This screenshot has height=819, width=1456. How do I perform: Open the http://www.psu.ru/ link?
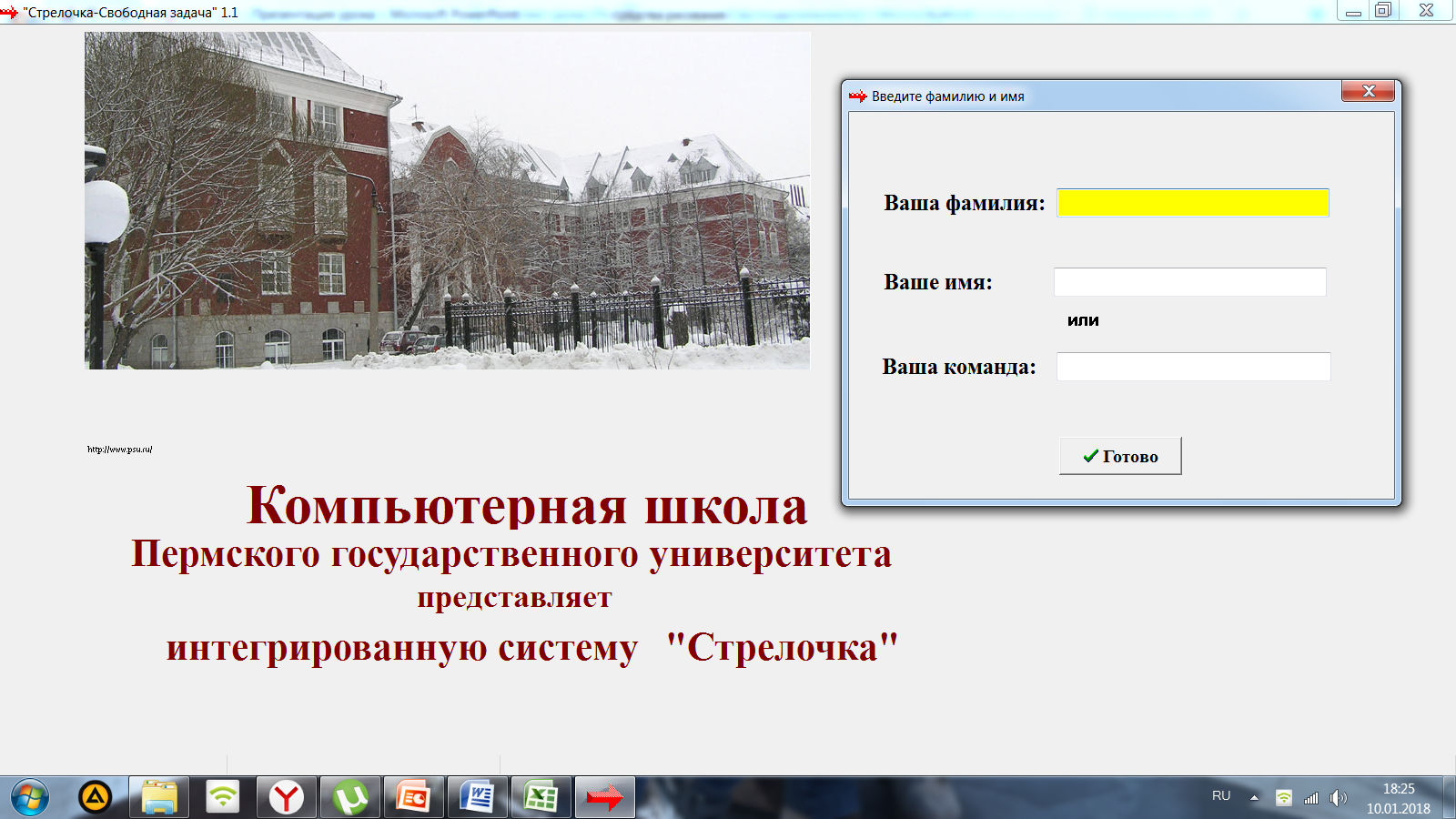[119, 450]
